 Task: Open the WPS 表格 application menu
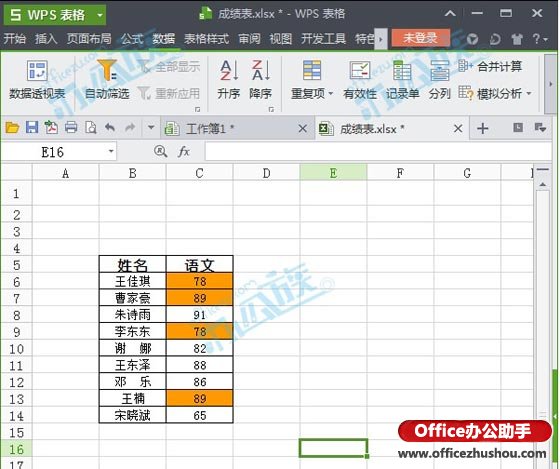[x=55, y=15]
